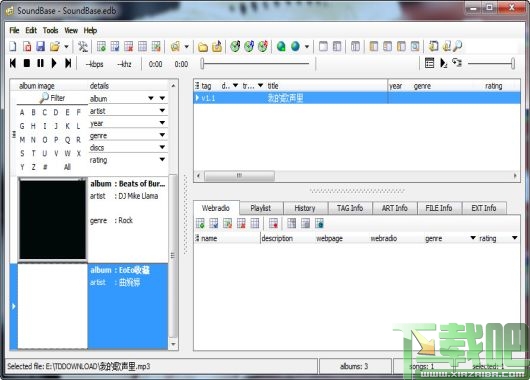Switch to the TAG Info tab
530x380 pixels.
tap(350, 208)
